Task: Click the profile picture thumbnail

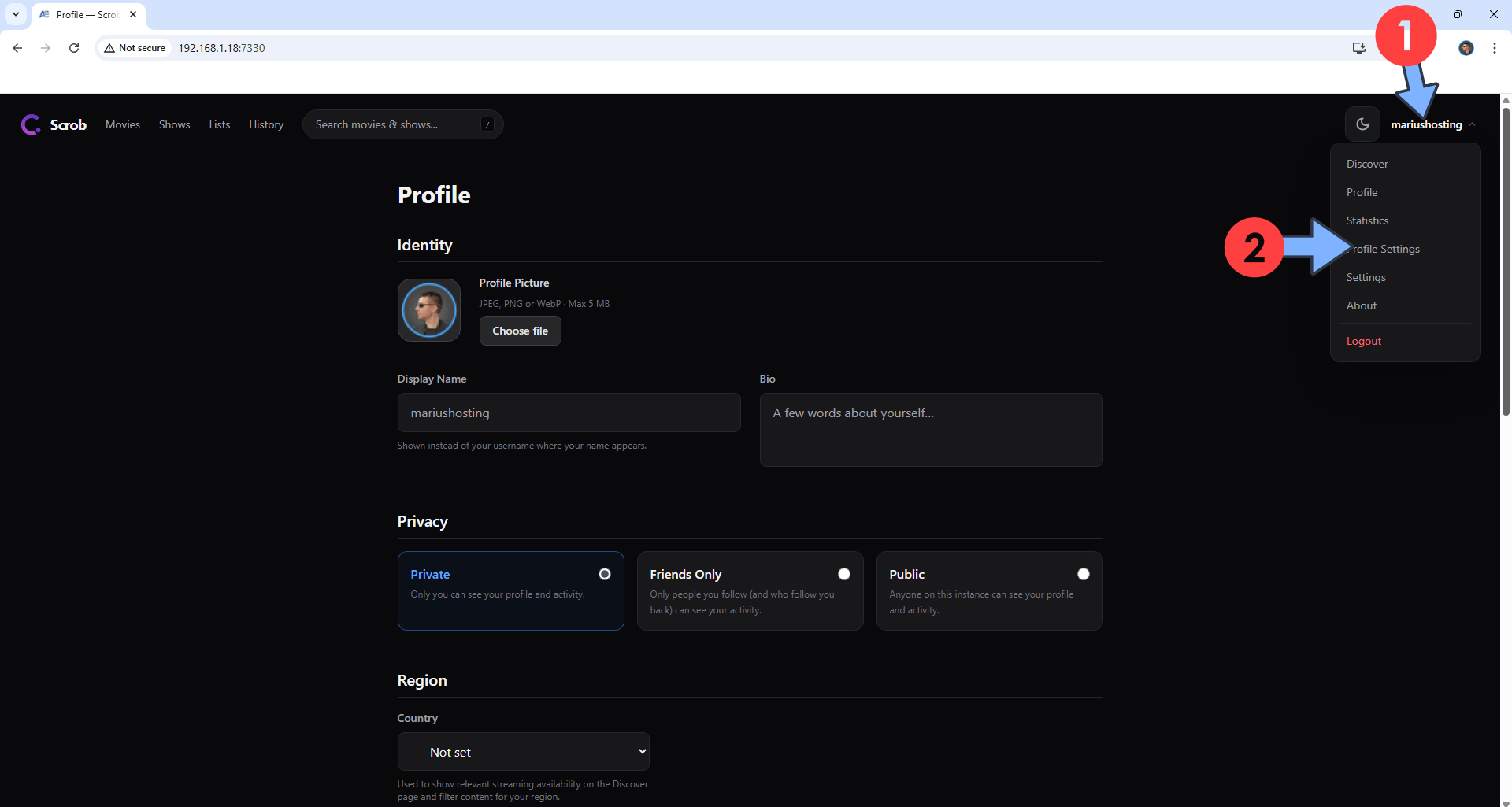Action: 429,310
